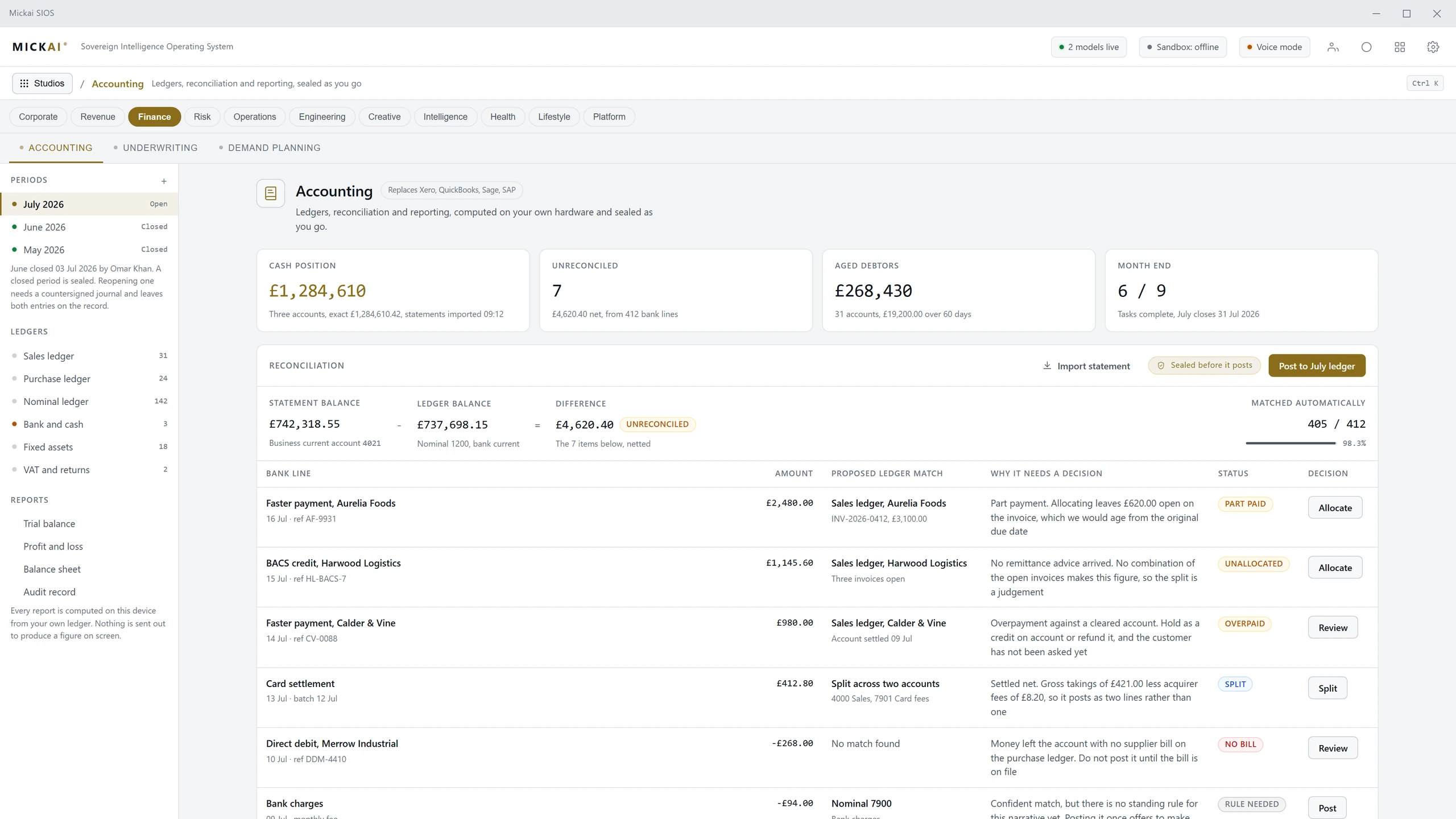
Task: Open the Sales ledger
Action: (89, 356)
